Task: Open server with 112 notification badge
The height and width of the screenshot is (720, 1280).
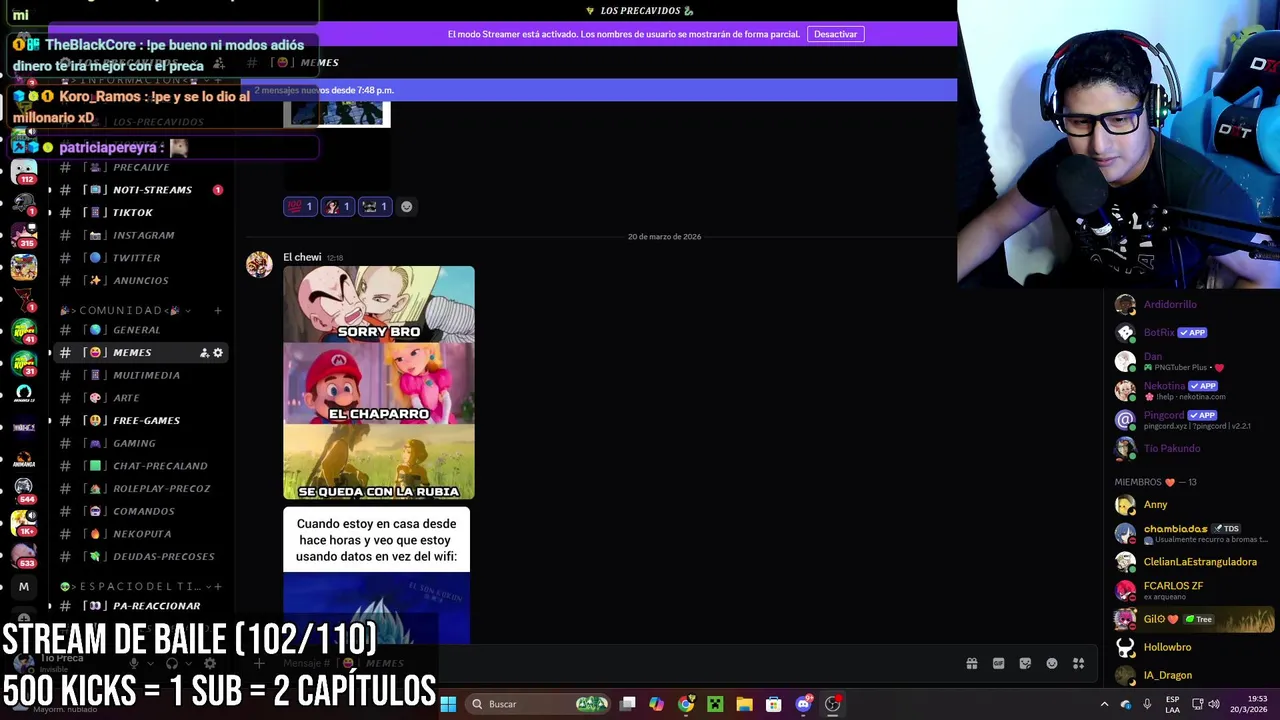Action: click(x=24, y=172)
